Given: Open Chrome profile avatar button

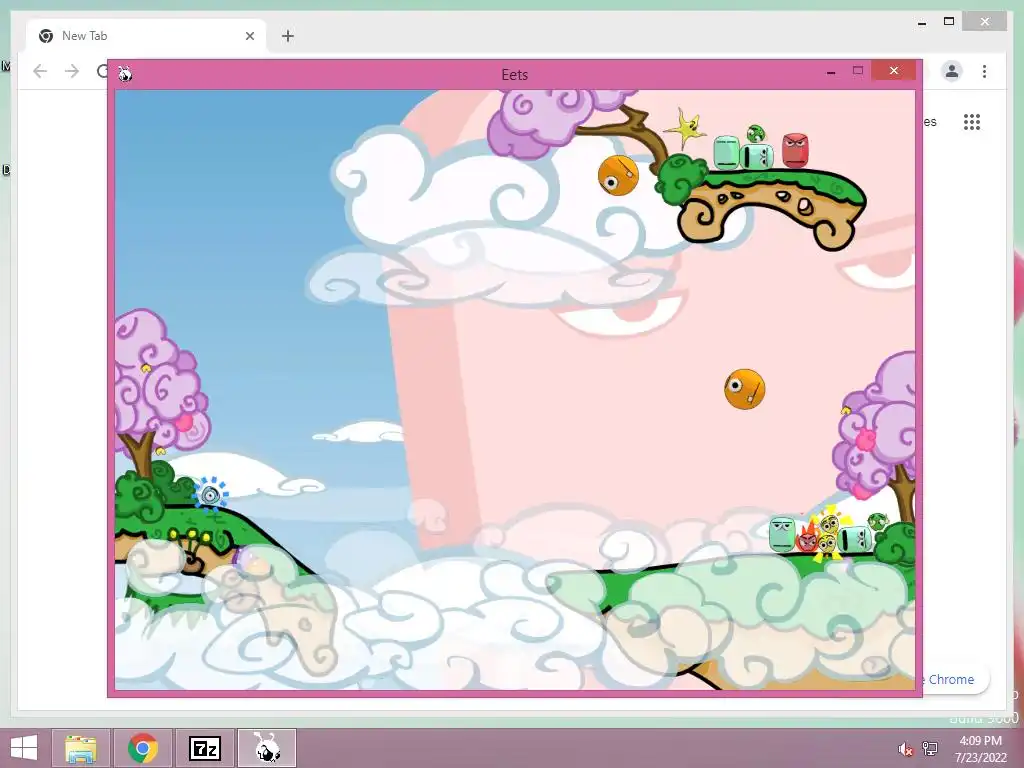Looking at the screenshot, I should pyautogui.click(x=952, y=71).
